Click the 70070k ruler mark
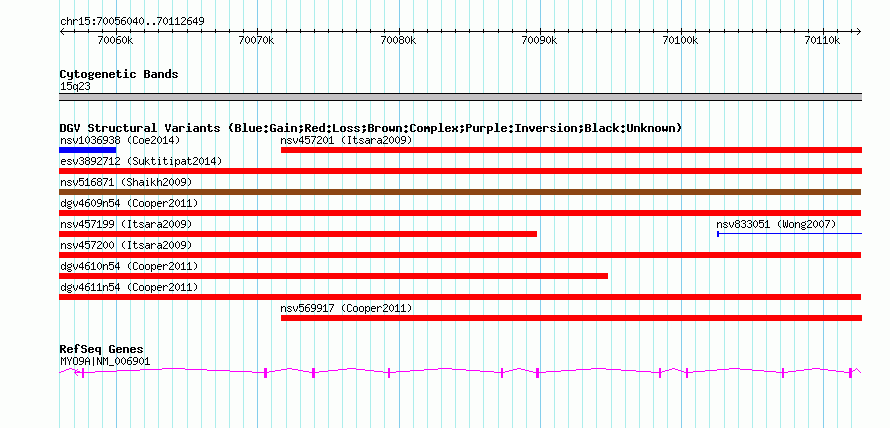Screen dimensions: 890x428 [x=257, y=41]
